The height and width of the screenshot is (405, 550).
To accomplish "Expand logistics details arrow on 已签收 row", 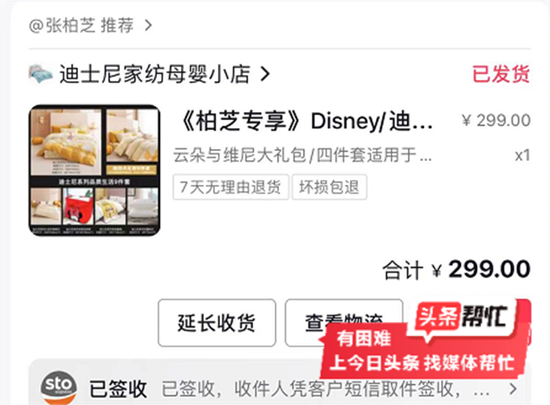I will [513, 389].
